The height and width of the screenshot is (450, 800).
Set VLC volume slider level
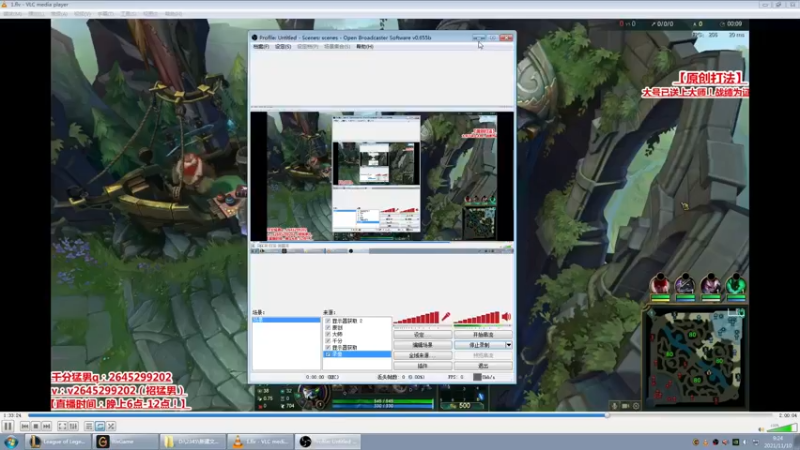(x=784, y=428)
